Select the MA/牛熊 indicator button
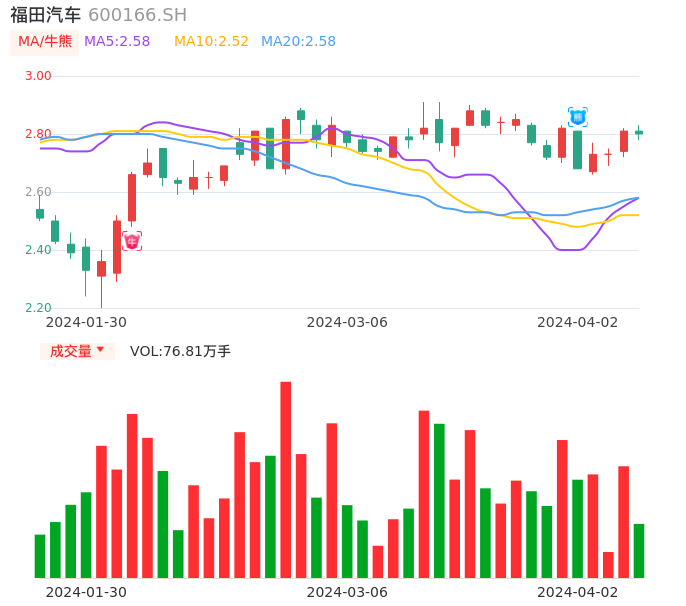The image size is (686, 606). tap(45, 42)
